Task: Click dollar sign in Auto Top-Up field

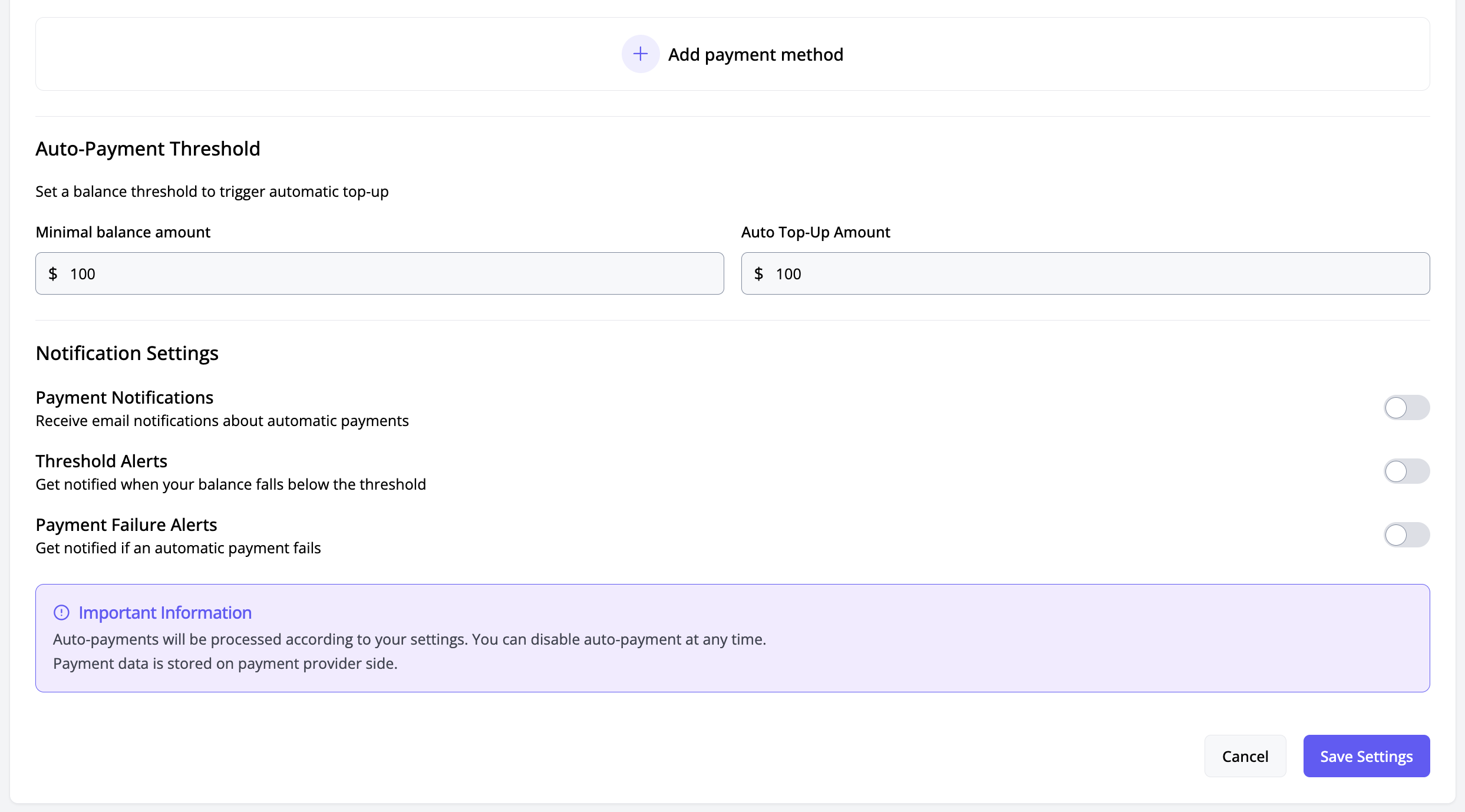Action: coord(758,274)
